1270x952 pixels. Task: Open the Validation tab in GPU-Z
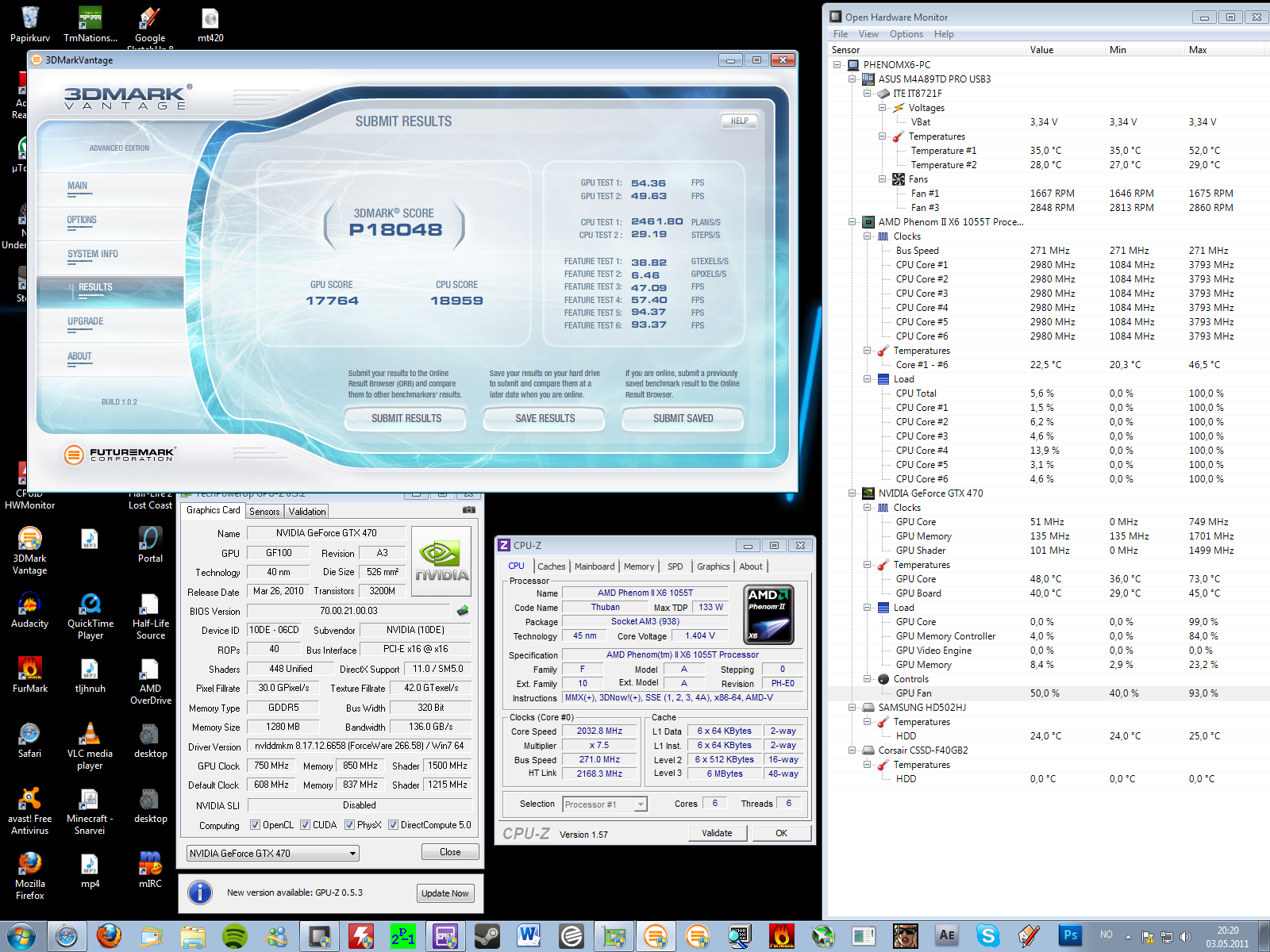307,512
